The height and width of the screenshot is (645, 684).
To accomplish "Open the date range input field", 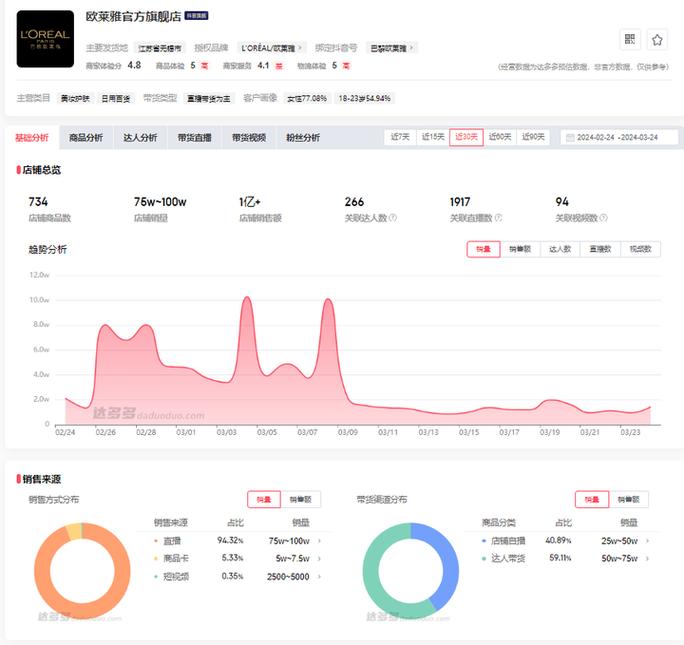I will (x=617, y=137).
